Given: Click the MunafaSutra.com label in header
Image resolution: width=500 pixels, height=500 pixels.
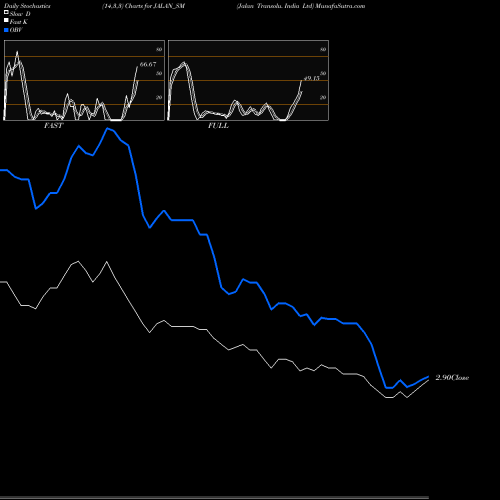Looking at the screenshot, I should point(340,6).
